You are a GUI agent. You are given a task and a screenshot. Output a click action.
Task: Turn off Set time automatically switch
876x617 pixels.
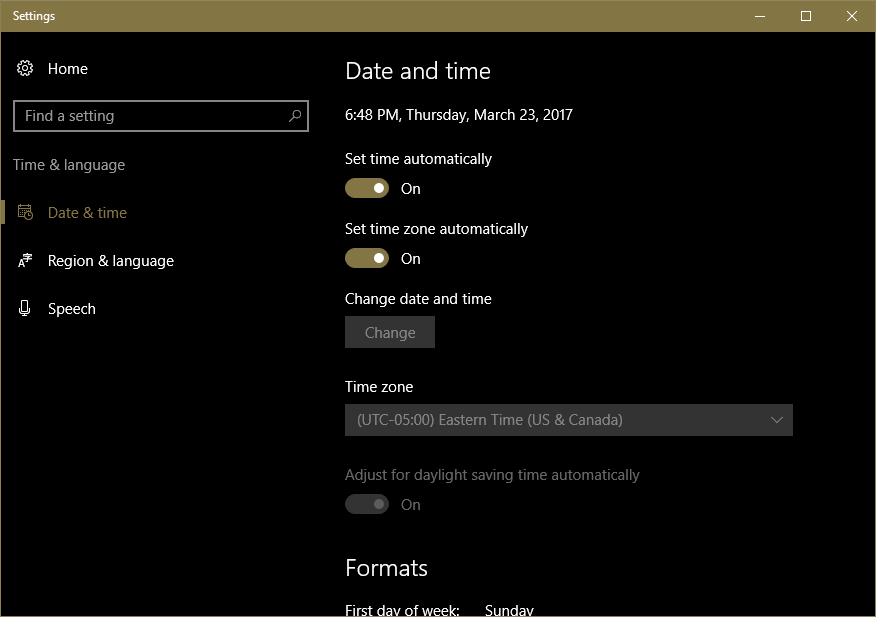pyautogui.click(x=367, y=189)
